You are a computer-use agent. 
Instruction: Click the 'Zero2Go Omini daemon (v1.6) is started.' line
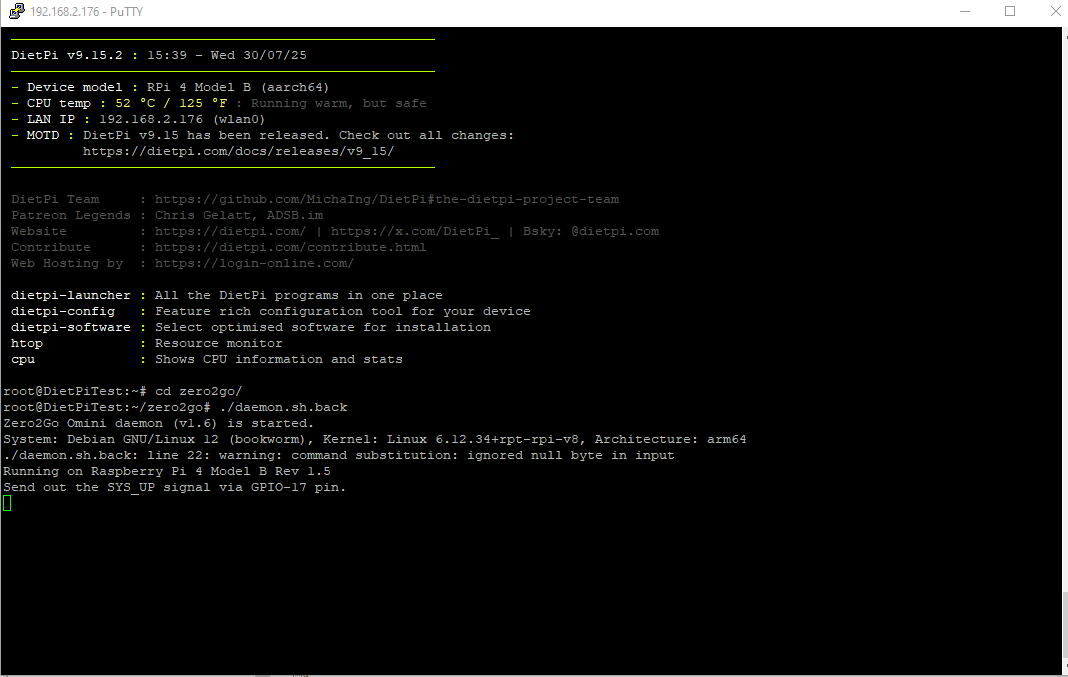point(159,424)
